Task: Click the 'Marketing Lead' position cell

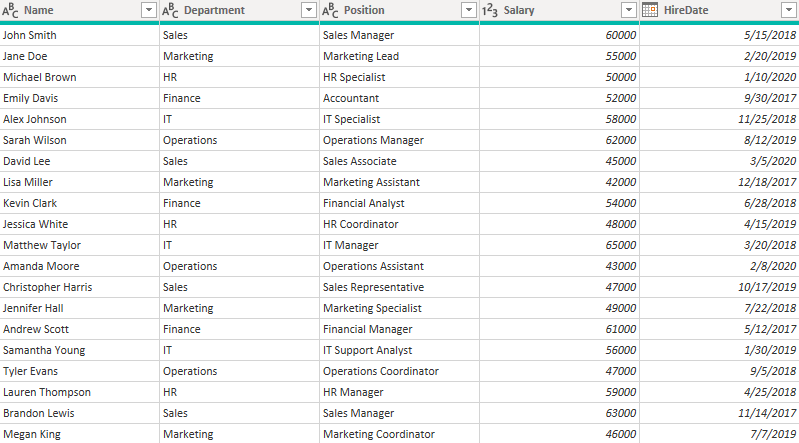Action: click(400, 56)
